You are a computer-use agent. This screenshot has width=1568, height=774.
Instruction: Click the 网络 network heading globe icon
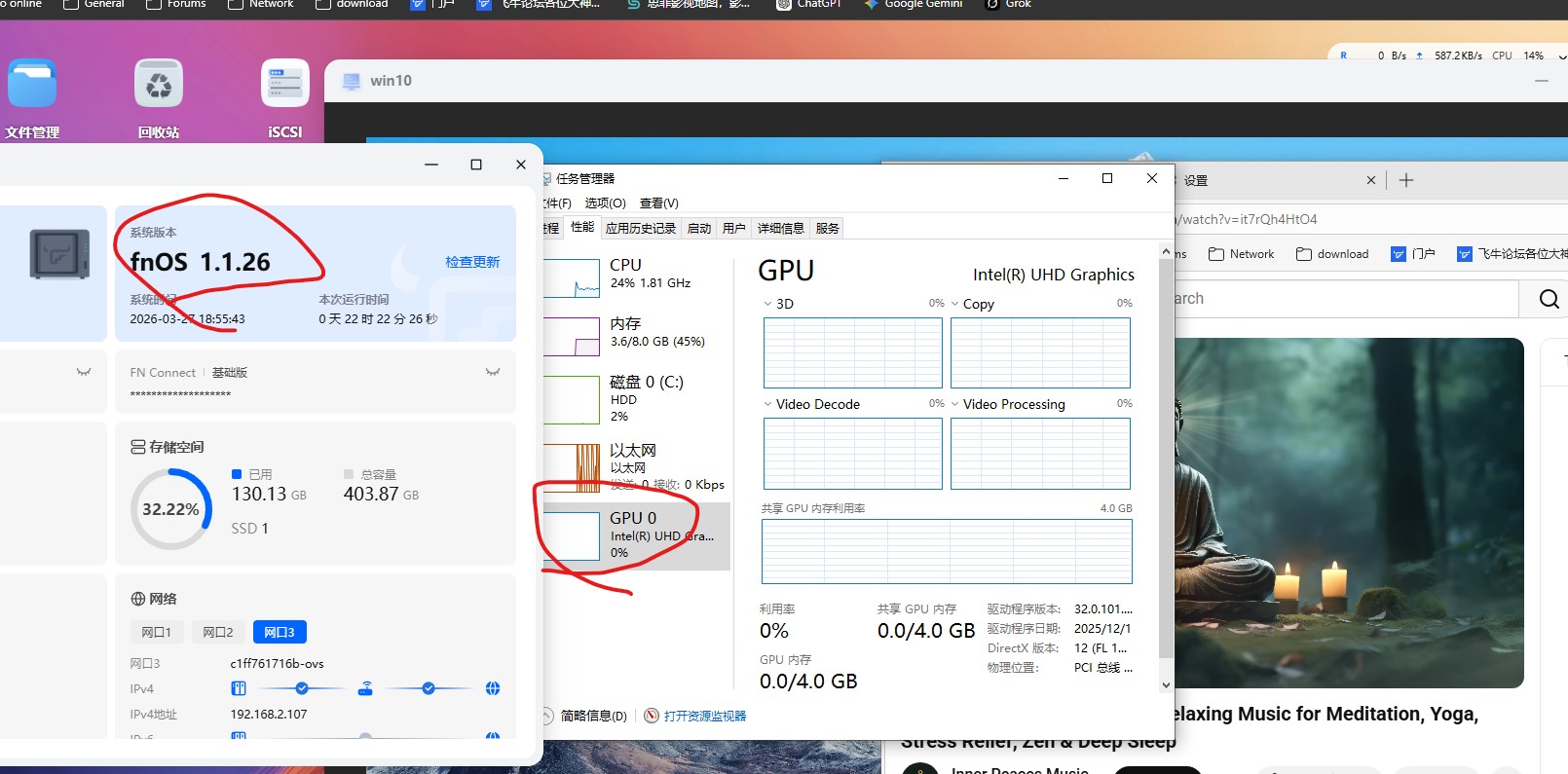(x=138, y=599)
